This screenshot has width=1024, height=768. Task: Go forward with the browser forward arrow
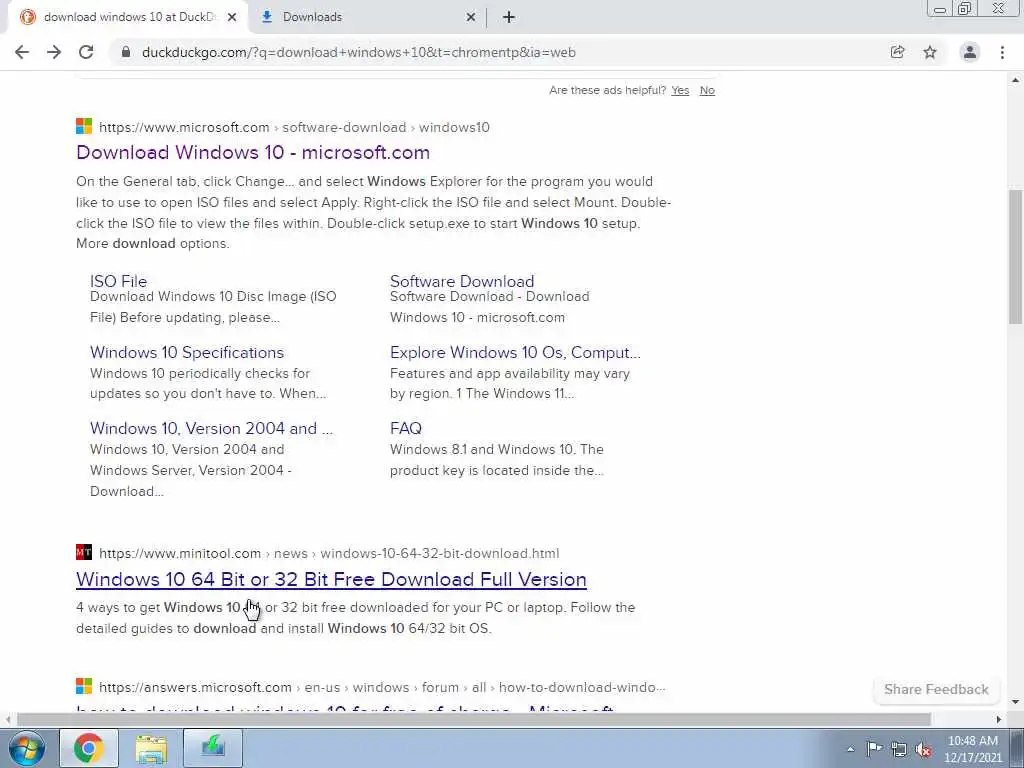(54, 52)
